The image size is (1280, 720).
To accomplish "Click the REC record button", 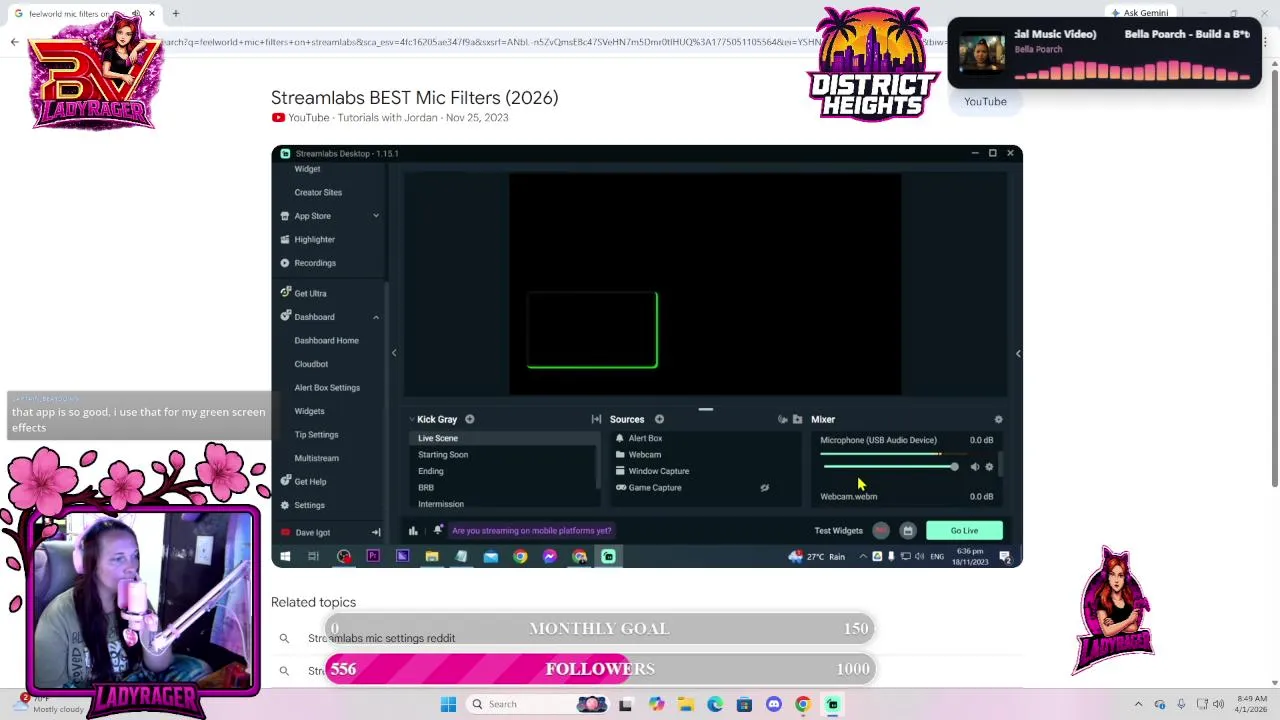I will (880, 531).
